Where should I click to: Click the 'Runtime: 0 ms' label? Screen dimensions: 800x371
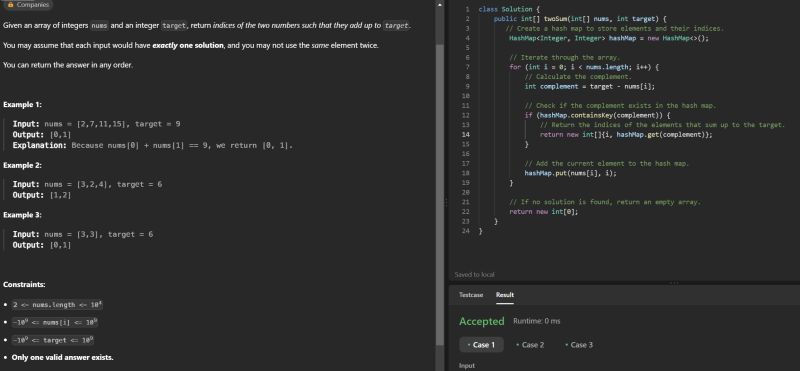[536, 321]
